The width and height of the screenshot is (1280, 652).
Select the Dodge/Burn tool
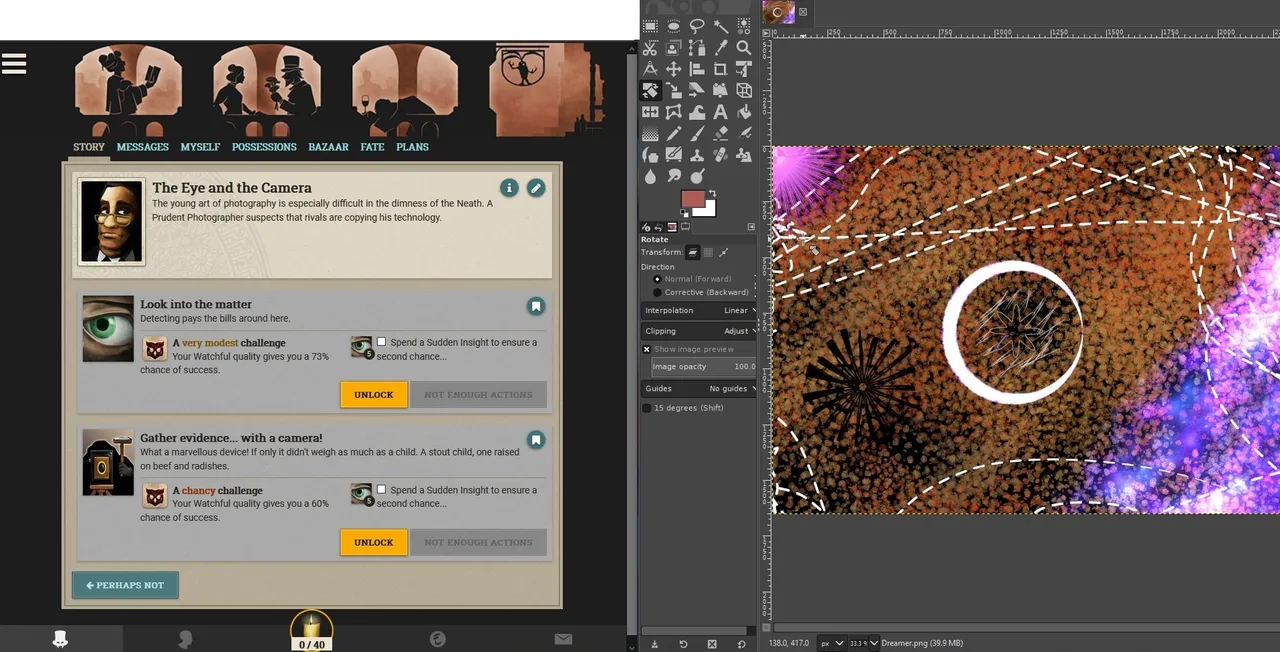697,177
